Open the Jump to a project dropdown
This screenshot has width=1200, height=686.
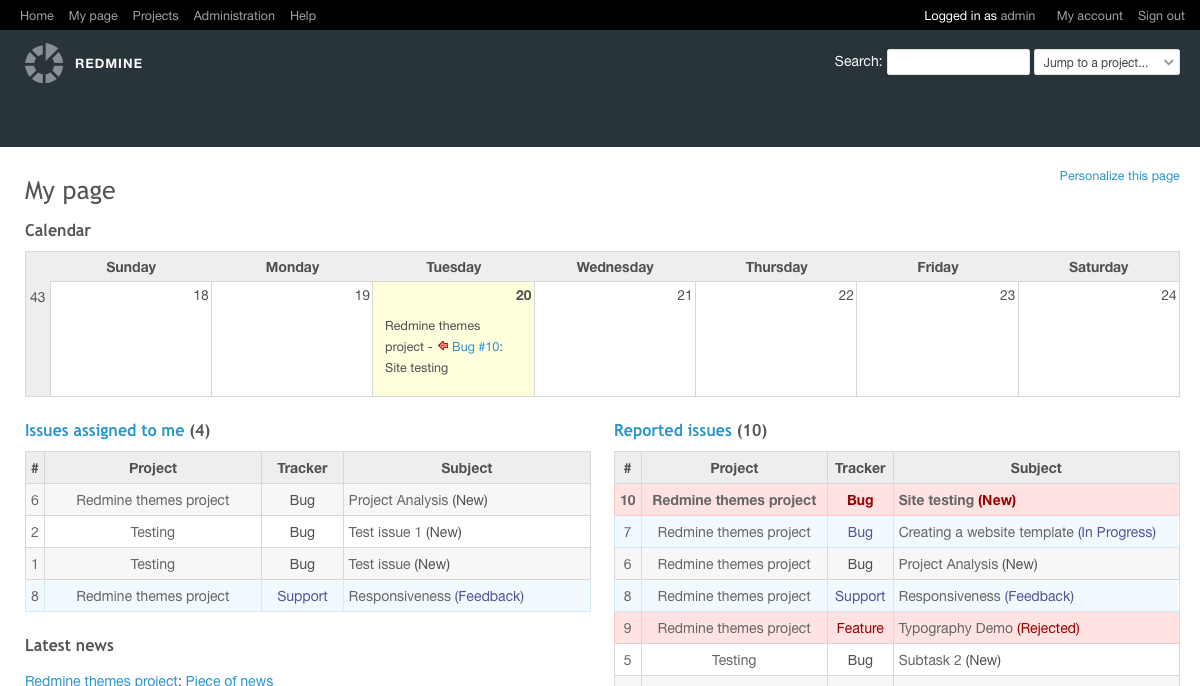coord(1107,62)
